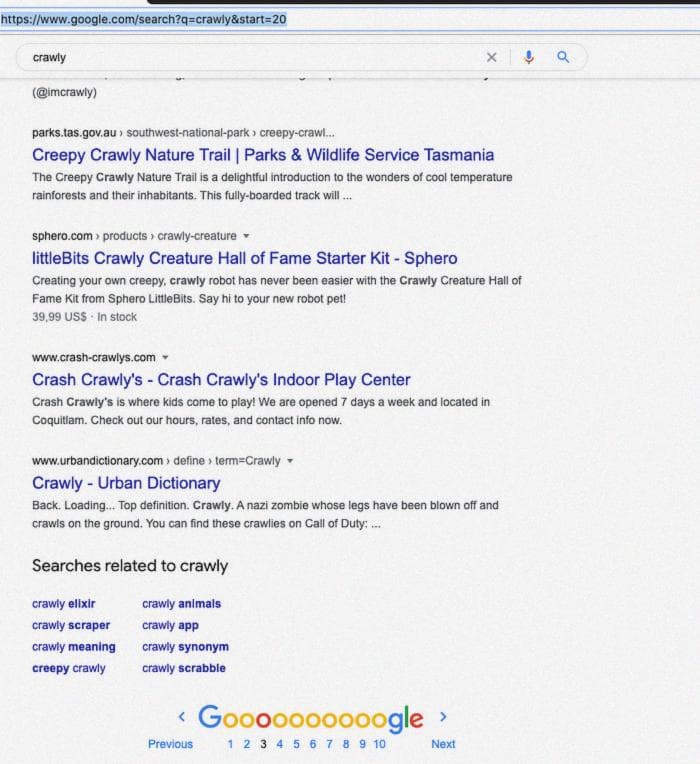Go to the Next results page
700x764 pixels.
click(443, 744)
